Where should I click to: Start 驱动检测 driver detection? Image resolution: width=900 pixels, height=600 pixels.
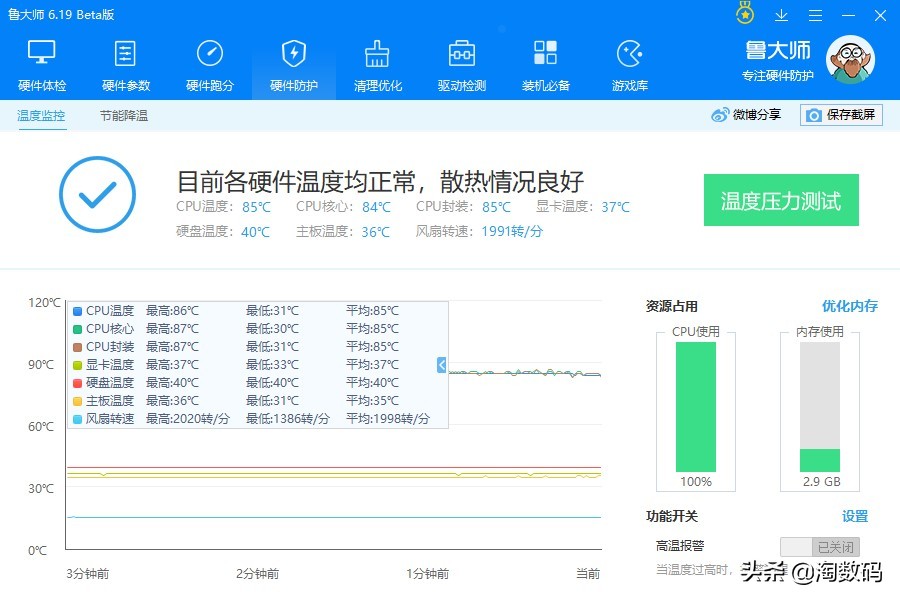461,62
